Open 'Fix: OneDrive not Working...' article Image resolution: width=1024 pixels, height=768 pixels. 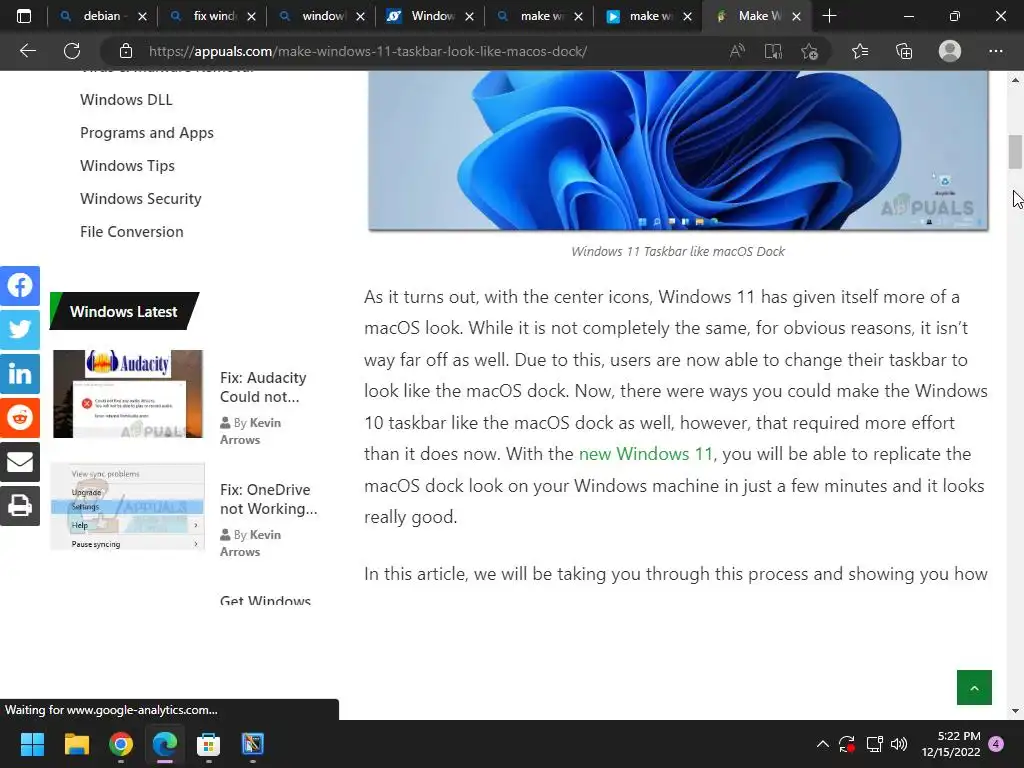point(268,499)
